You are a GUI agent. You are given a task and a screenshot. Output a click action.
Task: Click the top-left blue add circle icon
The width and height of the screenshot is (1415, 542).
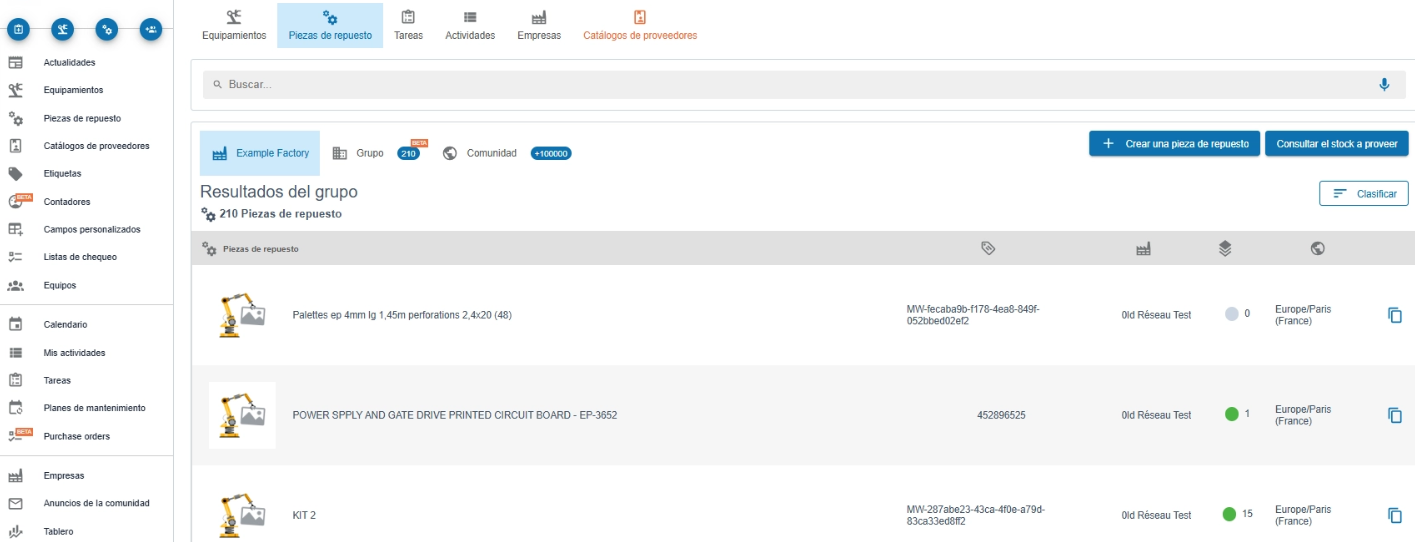click(18, 29)
